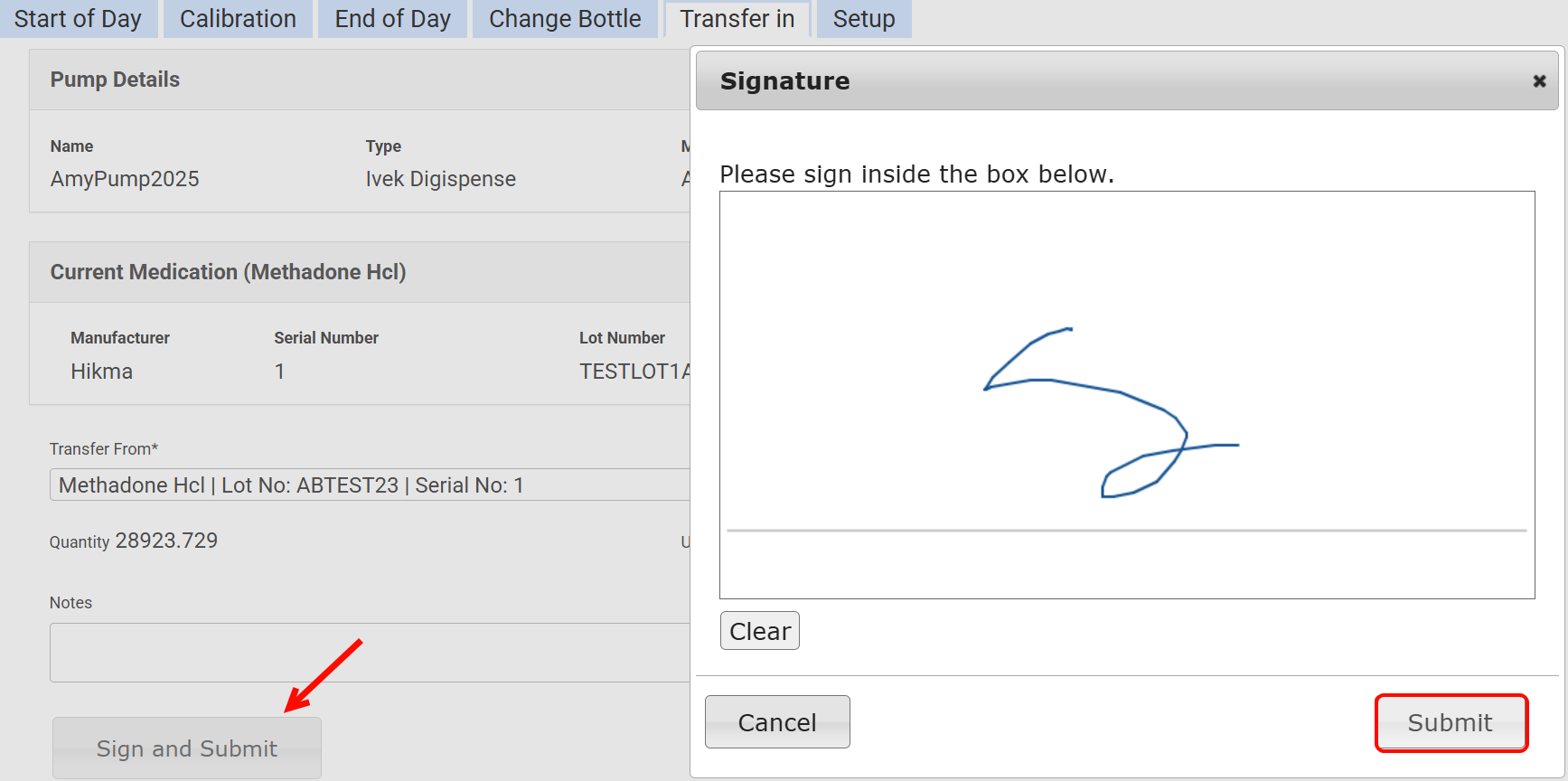Submit the signature
Image resolution: width=1568 pixels, height=781 pixels.
[1451, 722]
